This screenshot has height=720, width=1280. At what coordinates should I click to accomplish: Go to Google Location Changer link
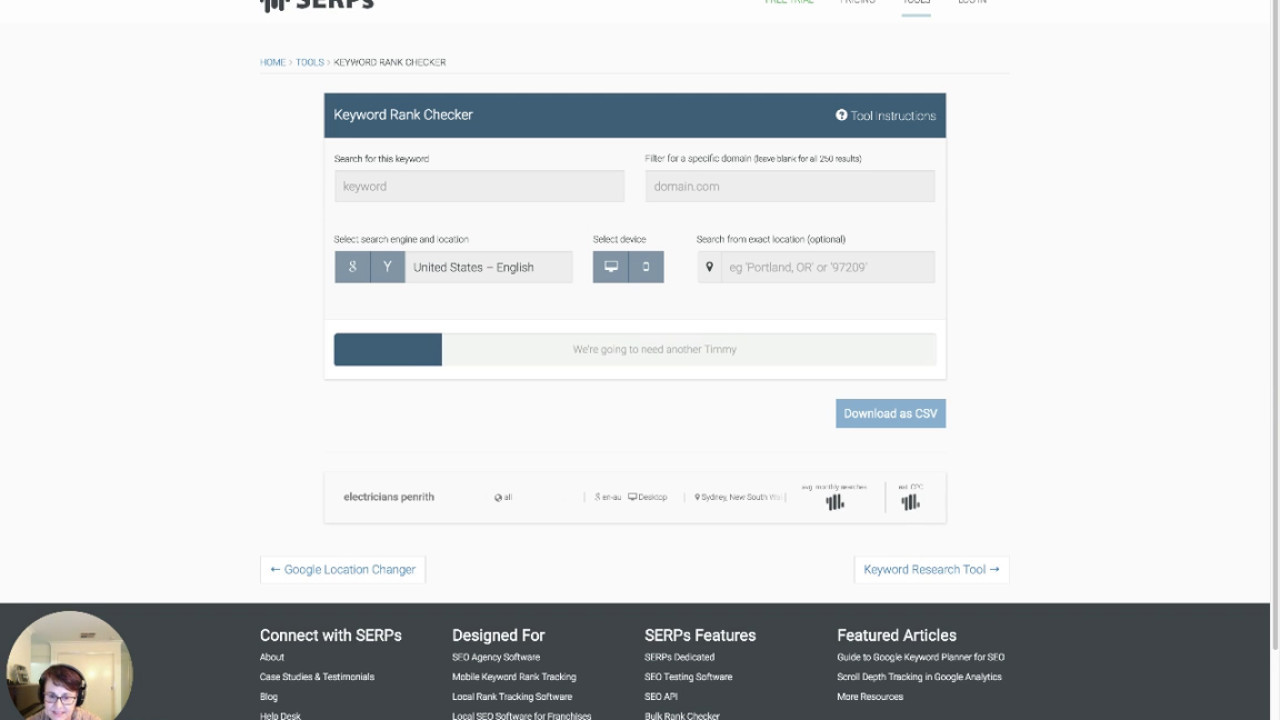(343, 569)
